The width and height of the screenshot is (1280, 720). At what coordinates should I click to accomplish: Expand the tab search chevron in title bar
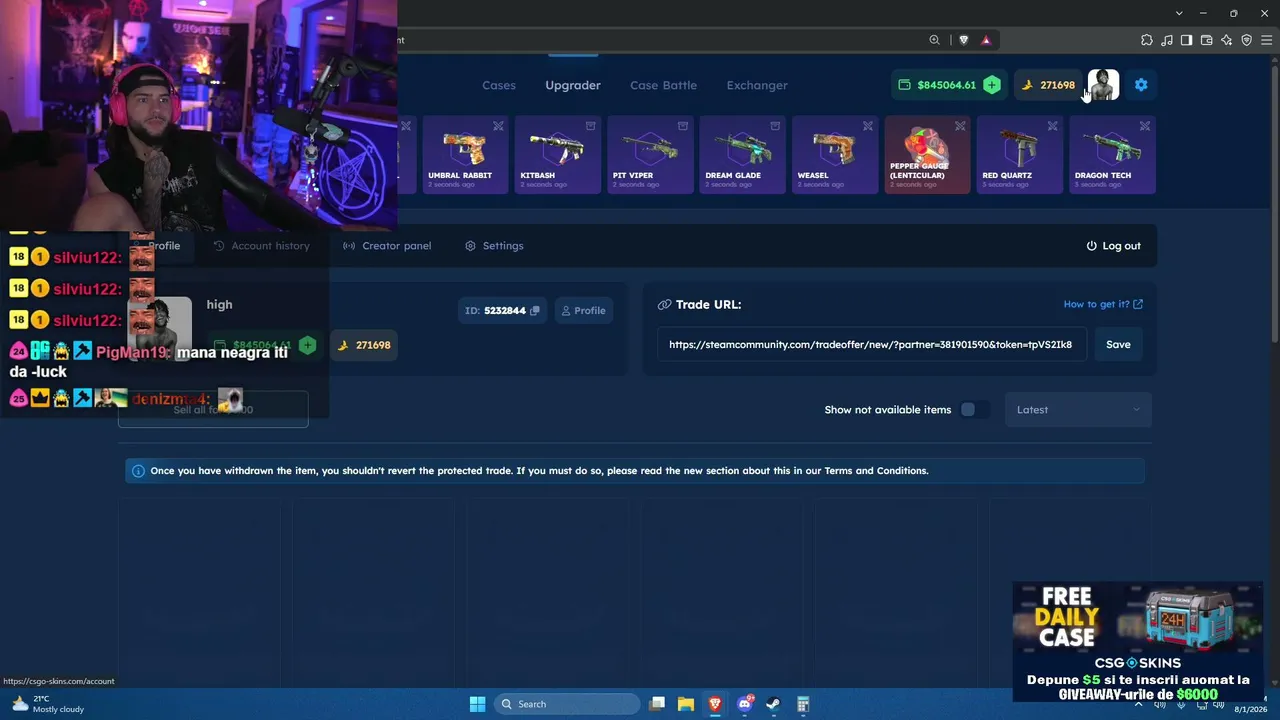coord(1179,13)
